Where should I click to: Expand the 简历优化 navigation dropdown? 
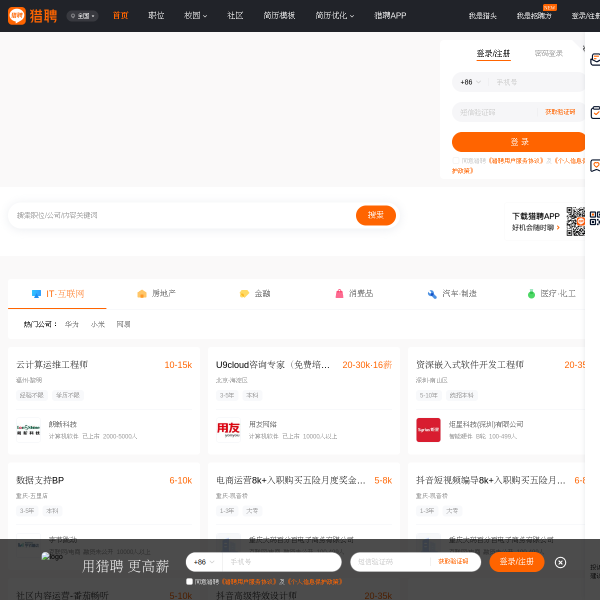[334, 15]
